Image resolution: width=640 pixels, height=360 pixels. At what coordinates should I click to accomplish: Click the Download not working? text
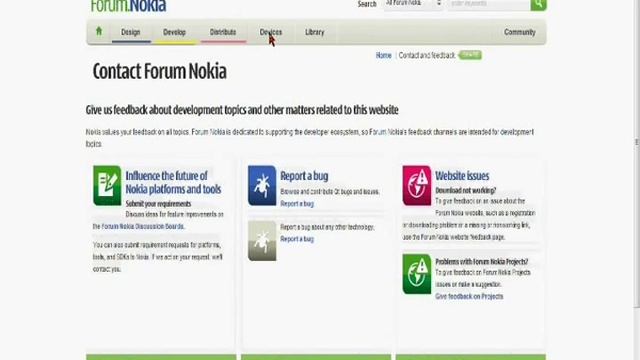[466, 191]
